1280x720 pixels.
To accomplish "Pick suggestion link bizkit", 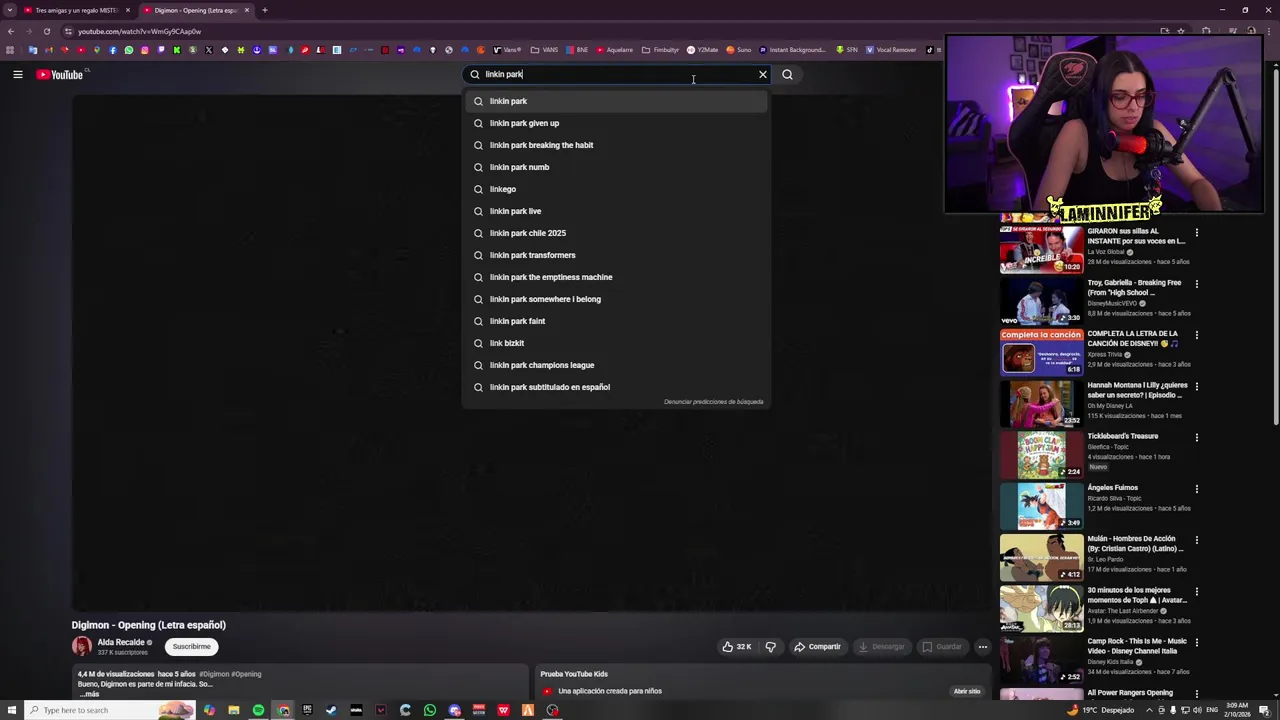I will [x=615, y=343].
